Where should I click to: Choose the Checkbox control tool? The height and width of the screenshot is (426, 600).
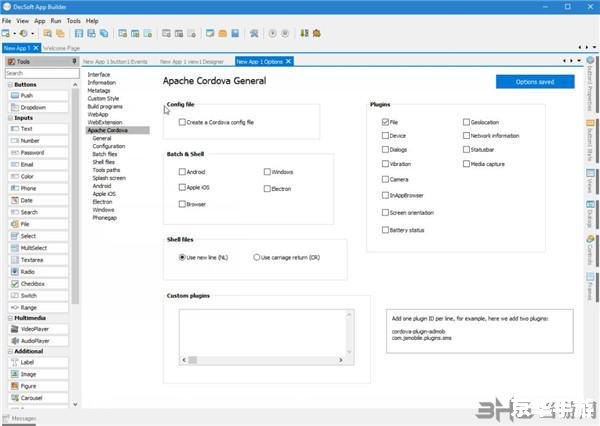pos(38,284)
